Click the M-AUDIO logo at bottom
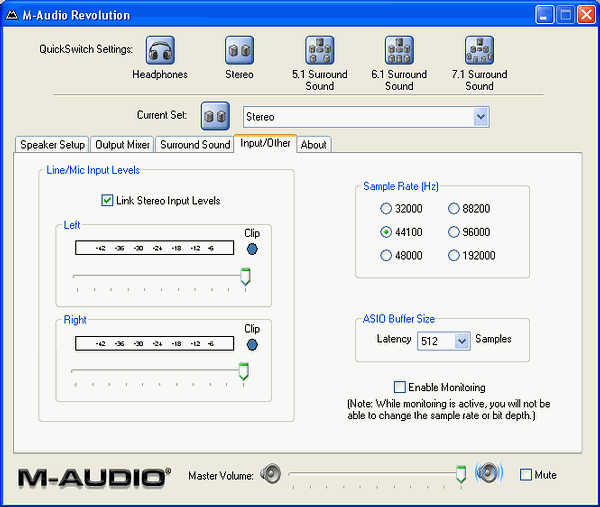600x507 pixels. [94, 478]
